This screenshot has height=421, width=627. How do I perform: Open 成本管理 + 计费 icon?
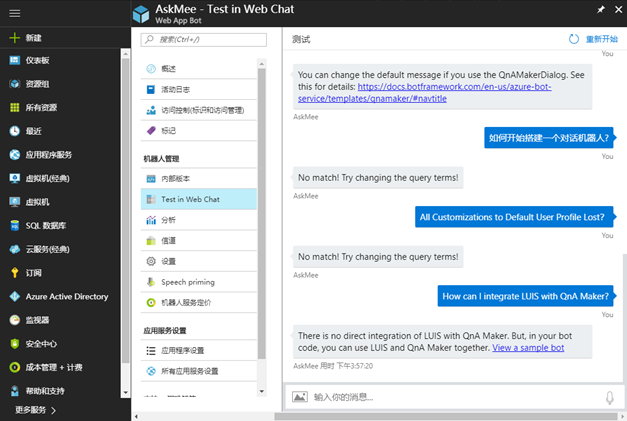point(14,367)
